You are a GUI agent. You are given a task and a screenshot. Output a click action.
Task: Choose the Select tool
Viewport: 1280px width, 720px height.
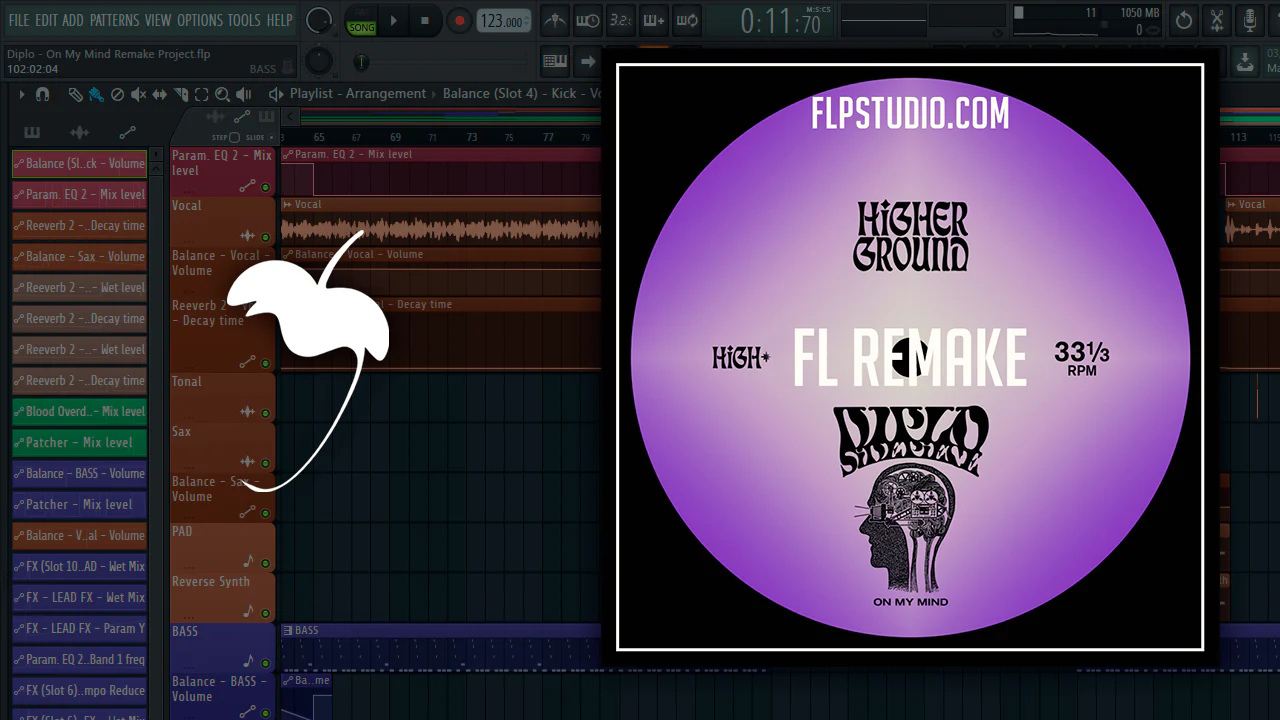201,94
